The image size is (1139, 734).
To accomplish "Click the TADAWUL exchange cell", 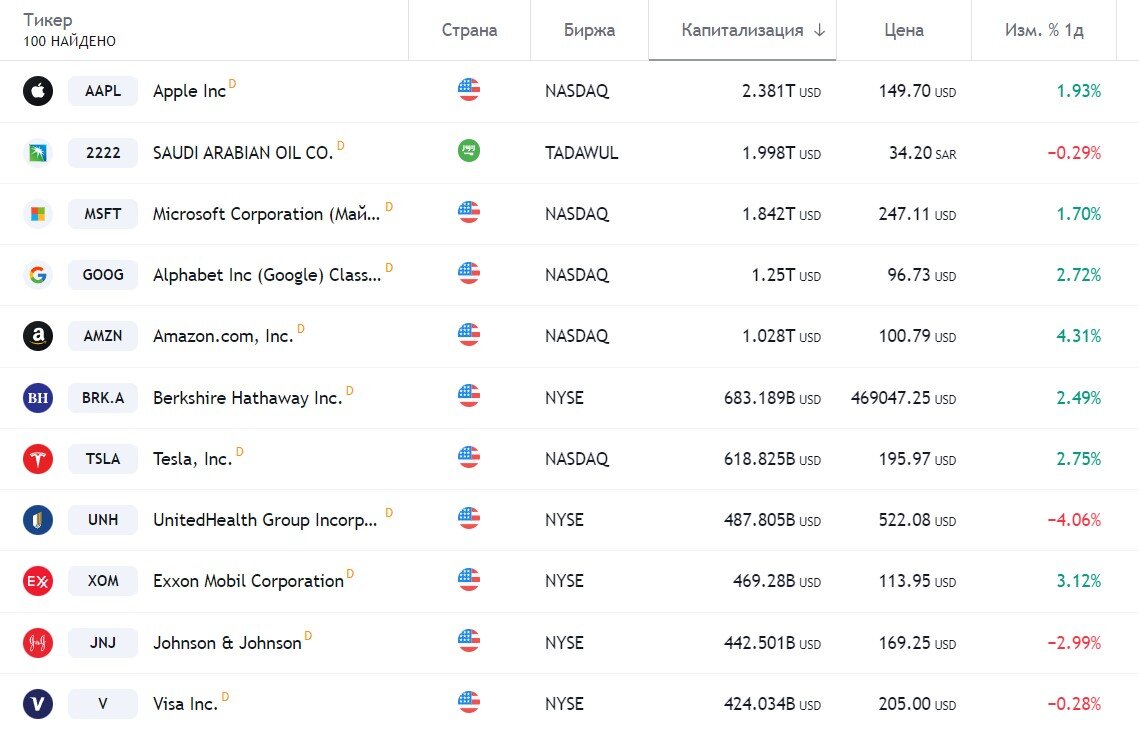I will pos(581,153).
